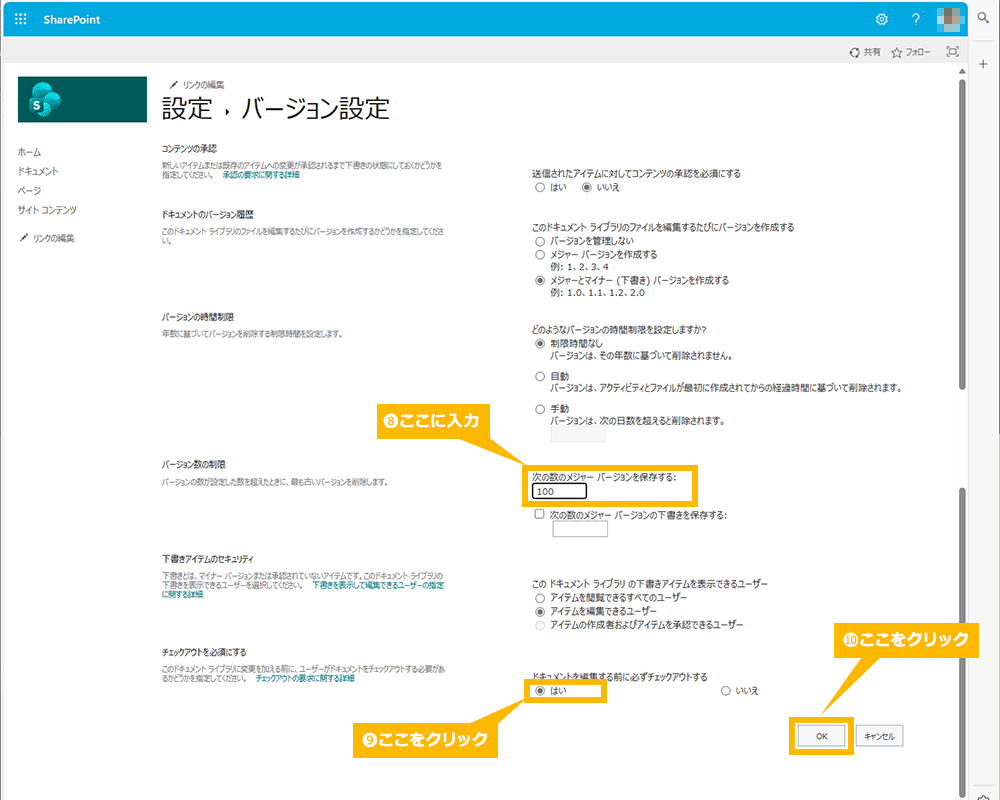Select the はい checkout radio button
The image size is (1000, 800).
[x=538, y=690]
